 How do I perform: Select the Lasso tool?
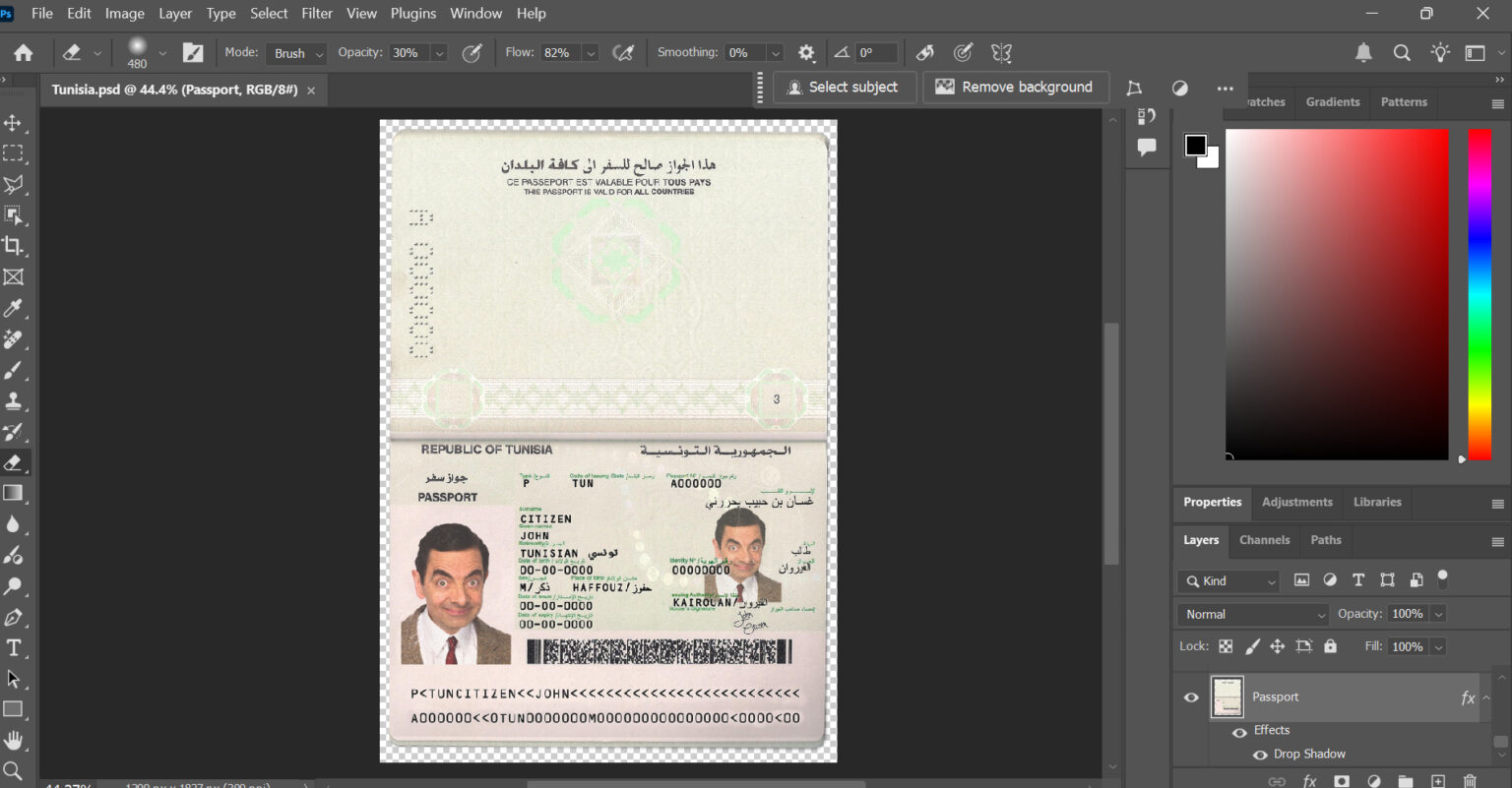click(13, 185)
